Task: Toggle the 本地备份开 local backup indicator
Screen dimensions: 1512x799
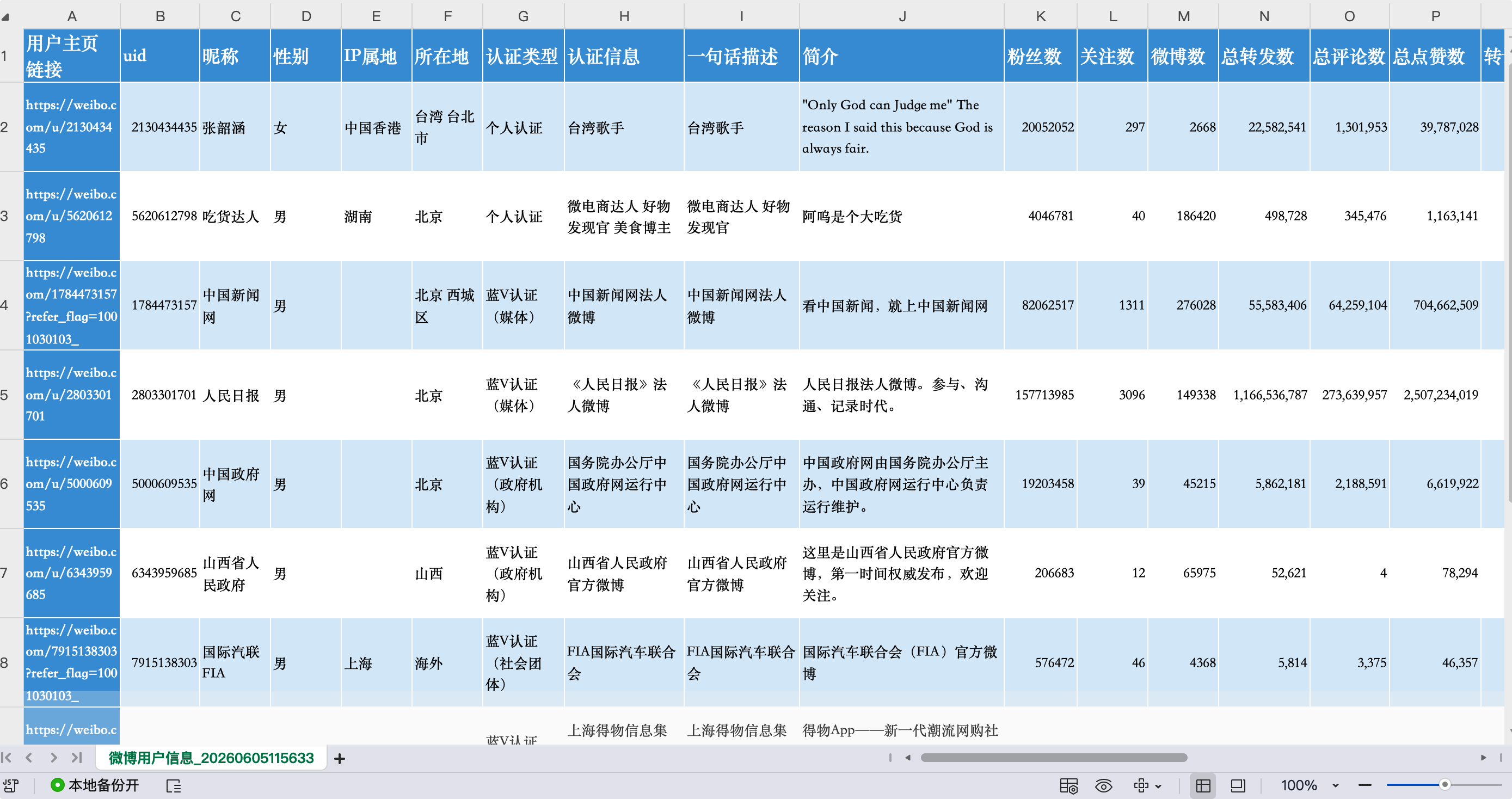Action: (x=95, y=785)
